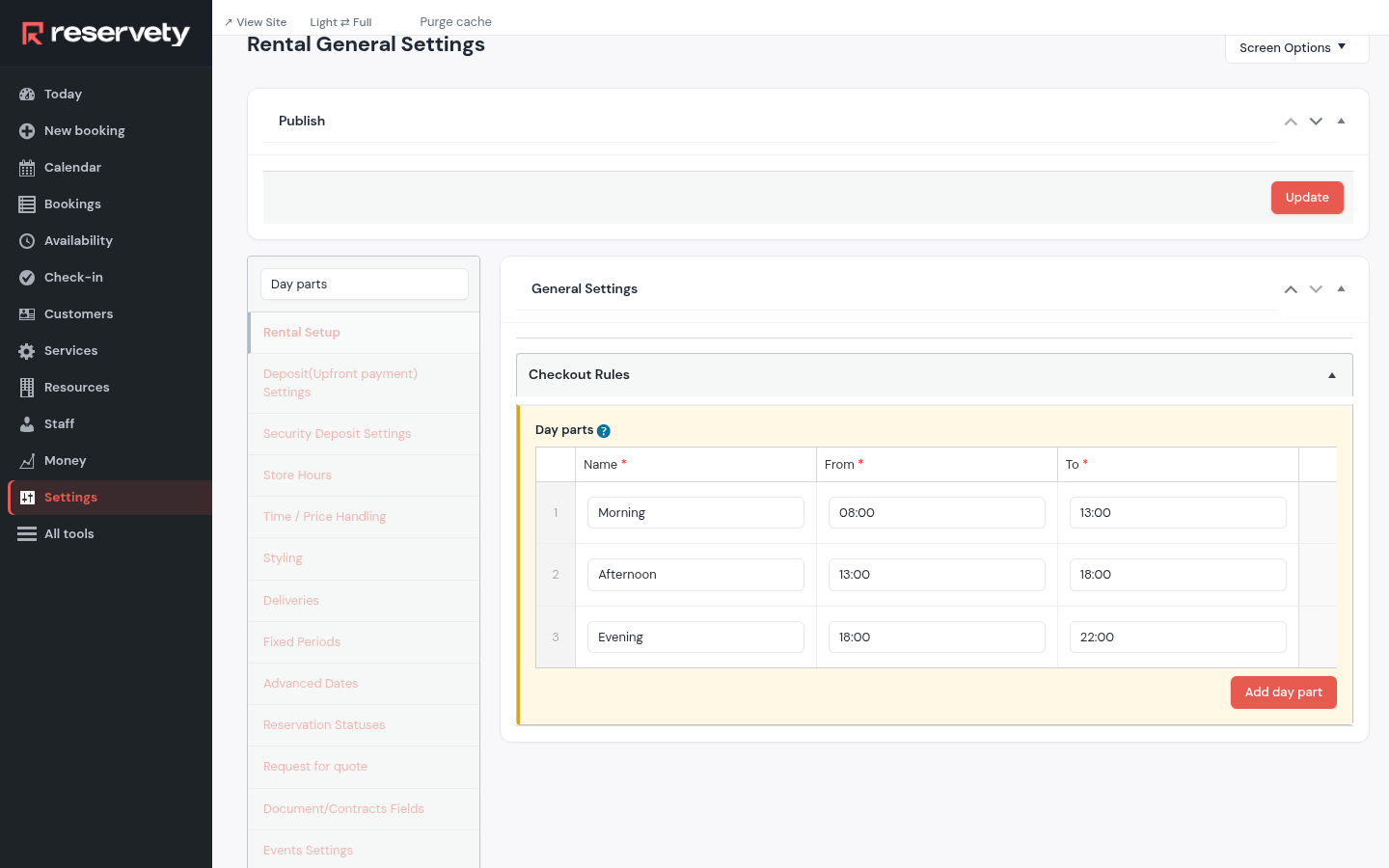This screenshot has height=868, width=1389.
Task: Open the Reservation Statuses tab
Action: click(x=364, y=725)
